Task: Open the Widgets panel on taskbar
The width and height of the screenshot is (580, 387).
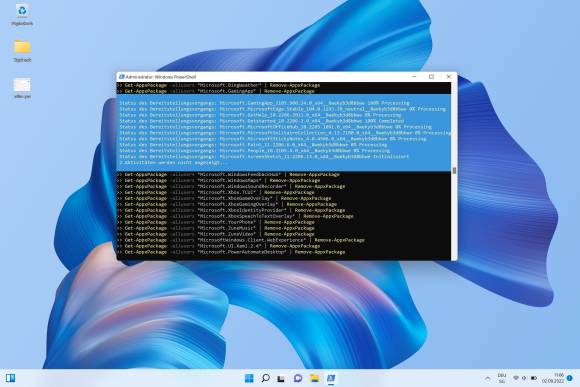Action: tap(10, 378)
